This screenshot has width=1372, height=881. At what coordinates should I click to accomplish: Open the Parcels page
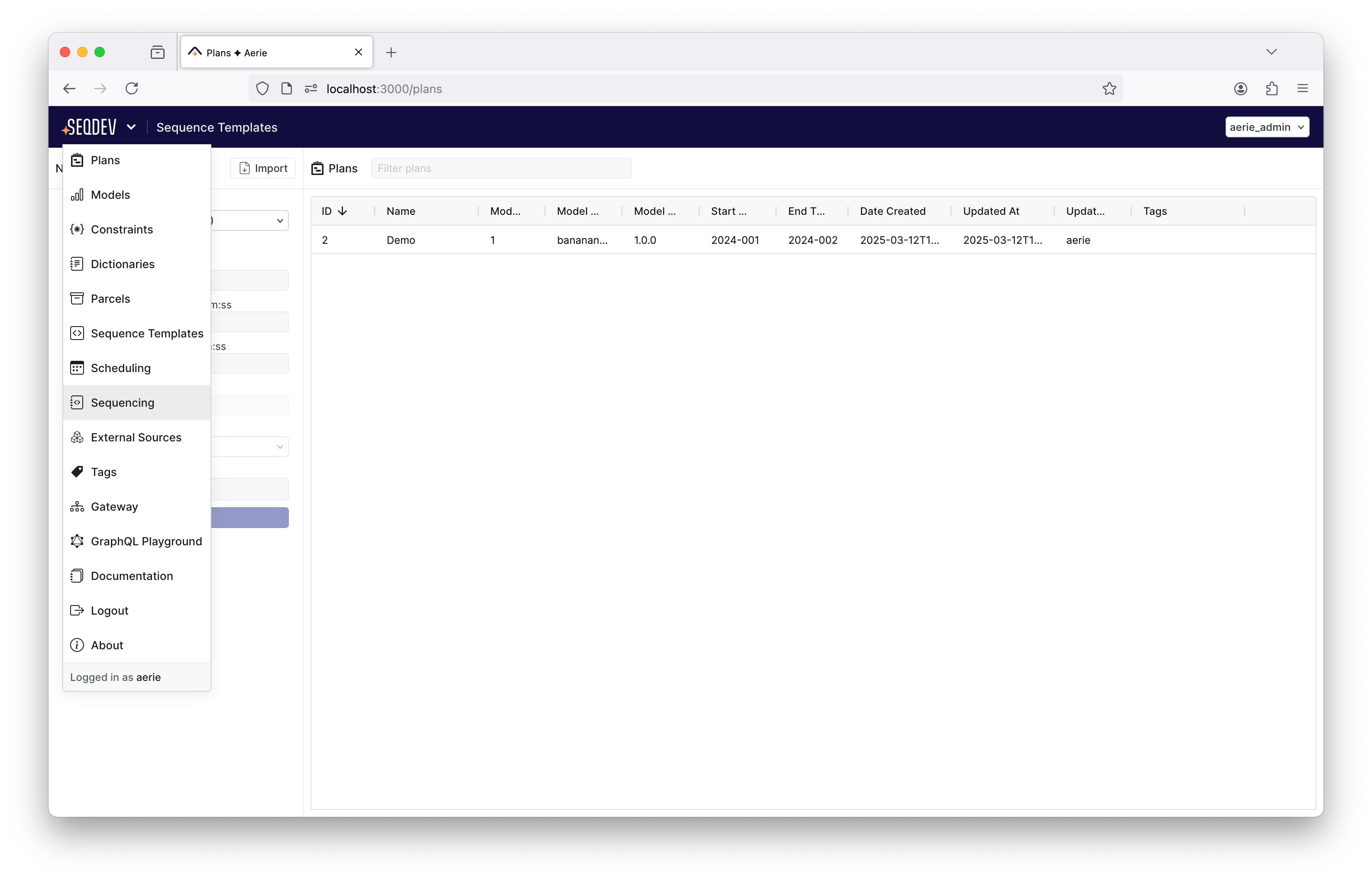tap(111, 298)
